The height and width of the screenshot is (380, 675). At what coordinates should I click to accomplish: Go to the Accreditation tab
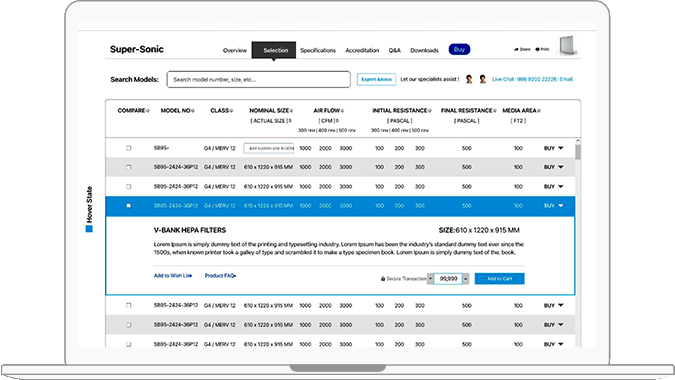point(362,50)
